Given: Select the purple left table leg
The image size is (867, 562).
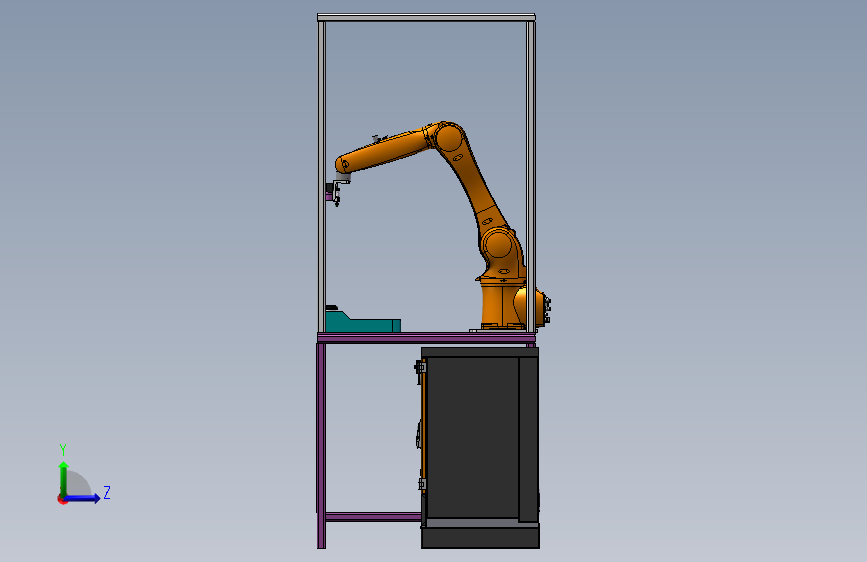Looking at the screenshot, I should (321, 445).
